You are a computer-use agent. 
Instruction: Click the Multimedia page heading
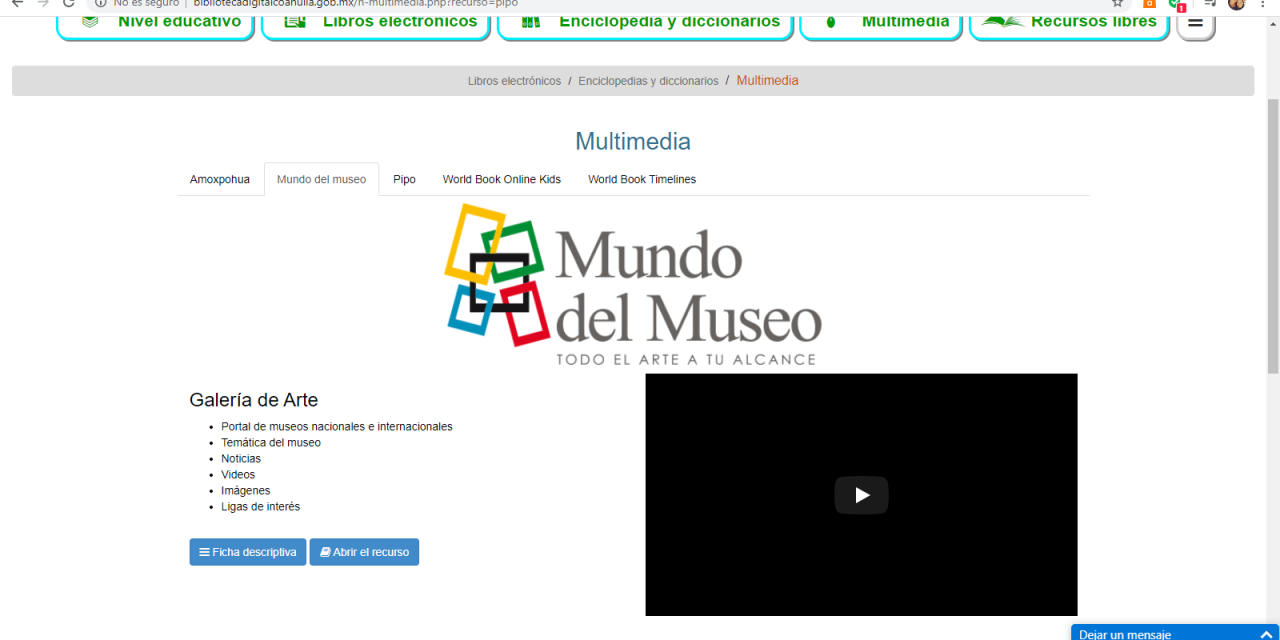pyautogui.click(x=633, y=142)
